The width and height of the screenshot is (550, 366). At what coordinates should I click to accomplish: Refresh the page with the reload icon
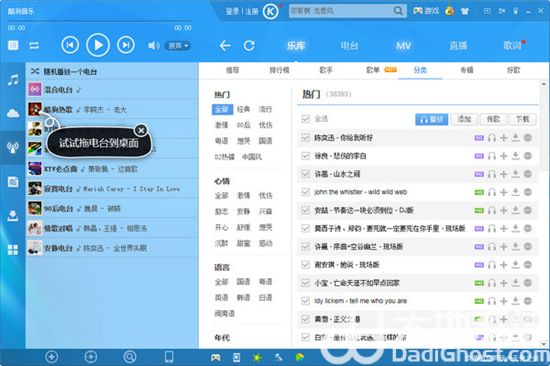tap(249, 46)
